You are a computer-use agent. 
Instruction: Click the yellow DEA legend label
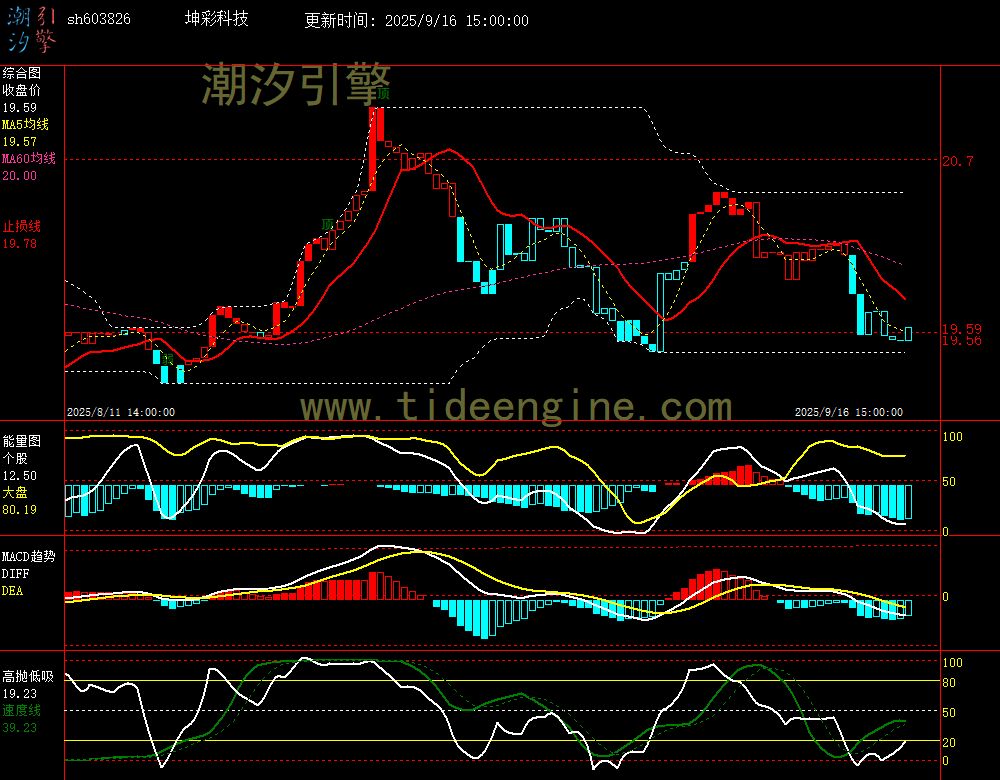coord(12,591)
